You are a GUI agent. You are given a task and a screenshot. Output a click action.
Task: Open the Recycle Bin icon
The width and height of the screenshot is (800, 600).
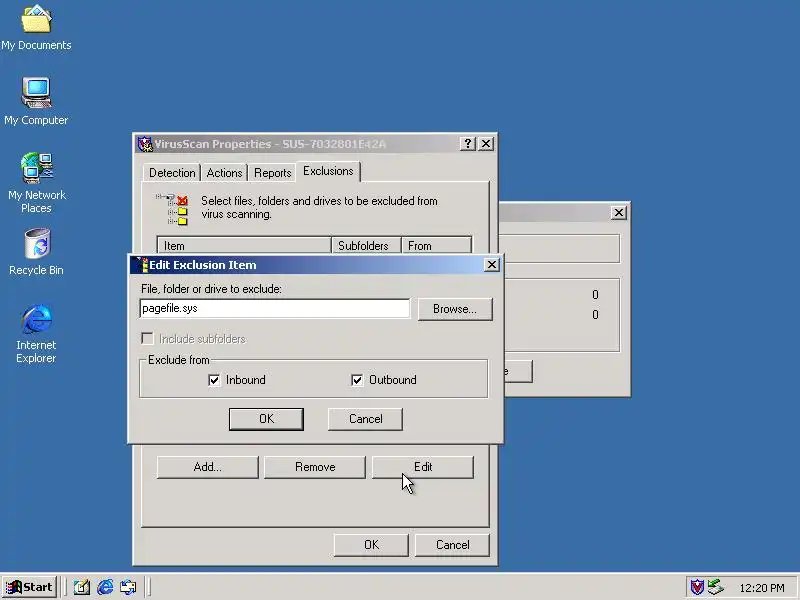coord(36,252)
